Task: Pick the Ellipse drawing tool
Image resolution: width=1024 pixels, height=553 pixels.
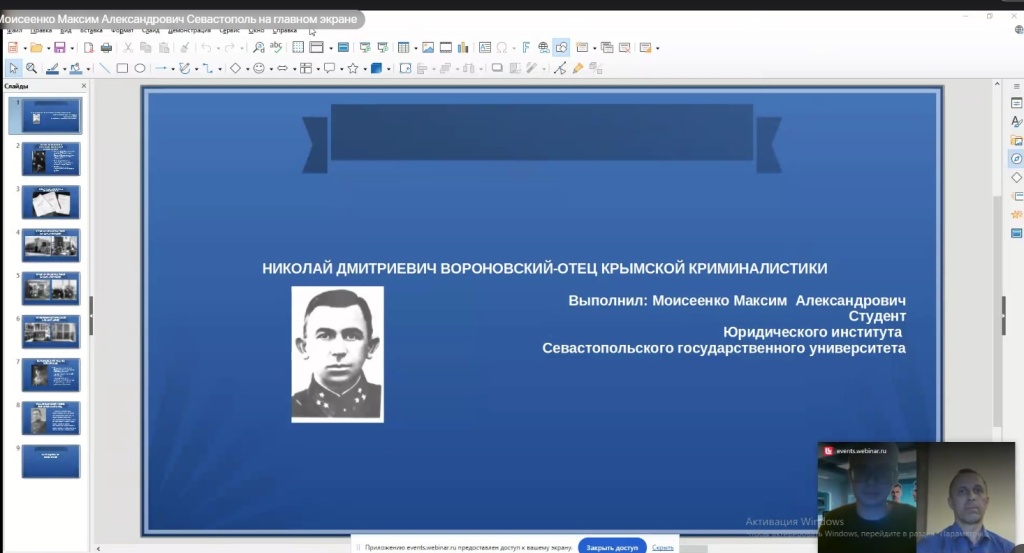Action: coord(140,69)
